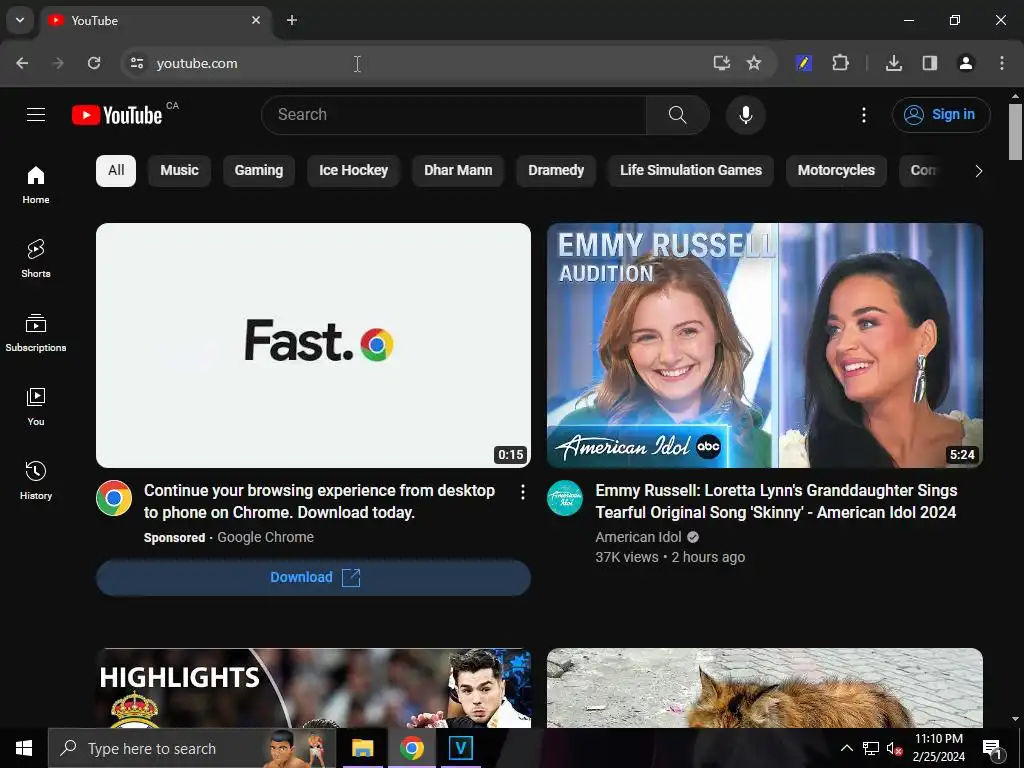1024x768 pixels.
Task: Open Shorts in sidebar
Action: (36, 259)
